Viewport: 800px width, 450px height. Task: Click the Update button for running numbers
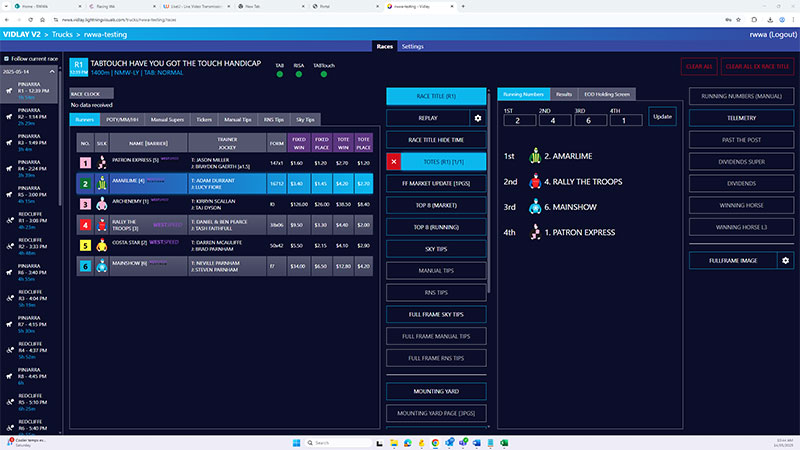tap(662, 116)
